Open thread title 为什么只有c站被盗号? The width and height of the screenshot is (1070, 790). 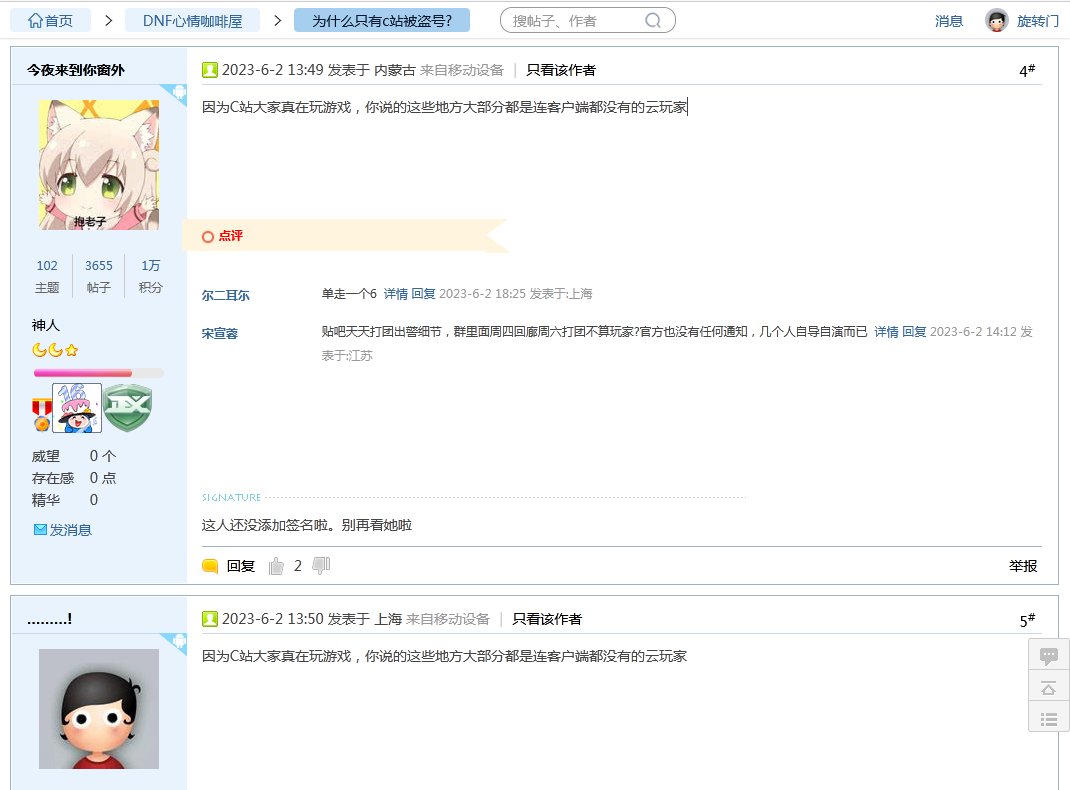coord(382,20)
